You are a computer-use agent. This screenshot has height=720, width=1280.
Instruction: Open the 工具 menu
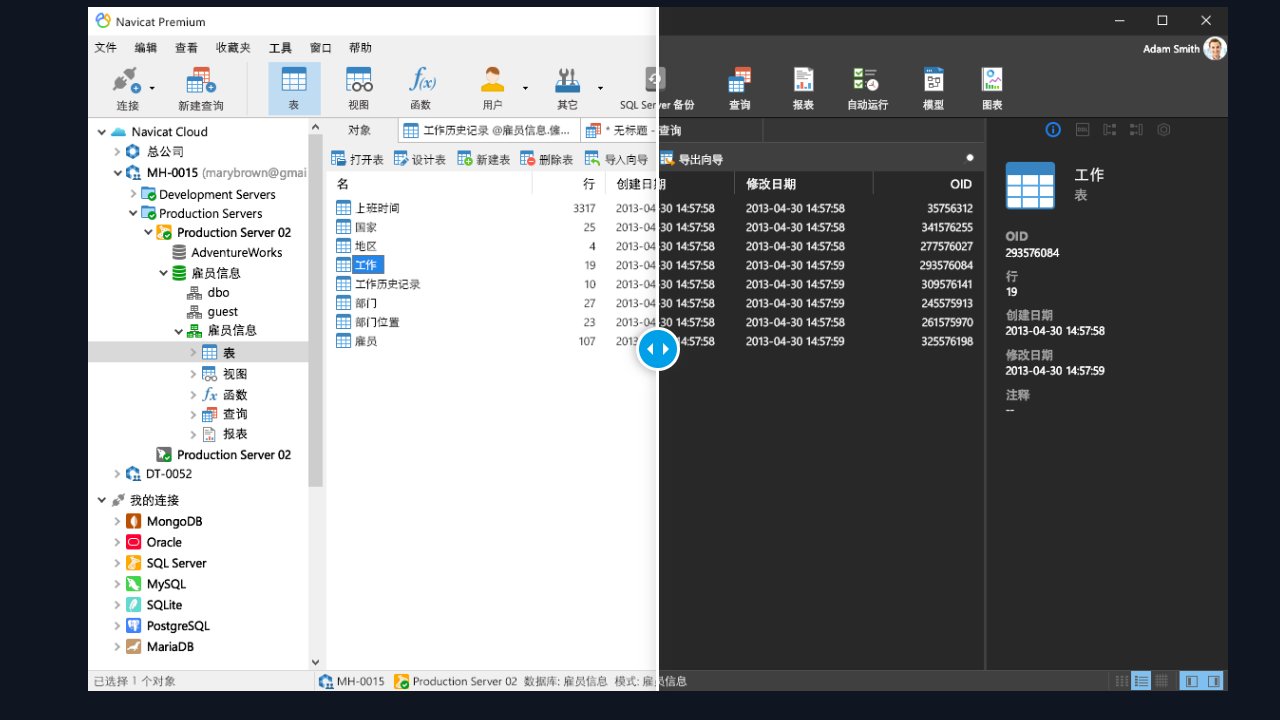point(280,47)
